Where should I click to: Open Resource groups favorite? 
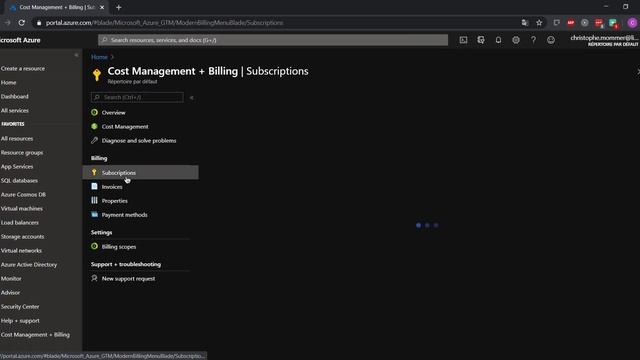click(22, 153)
